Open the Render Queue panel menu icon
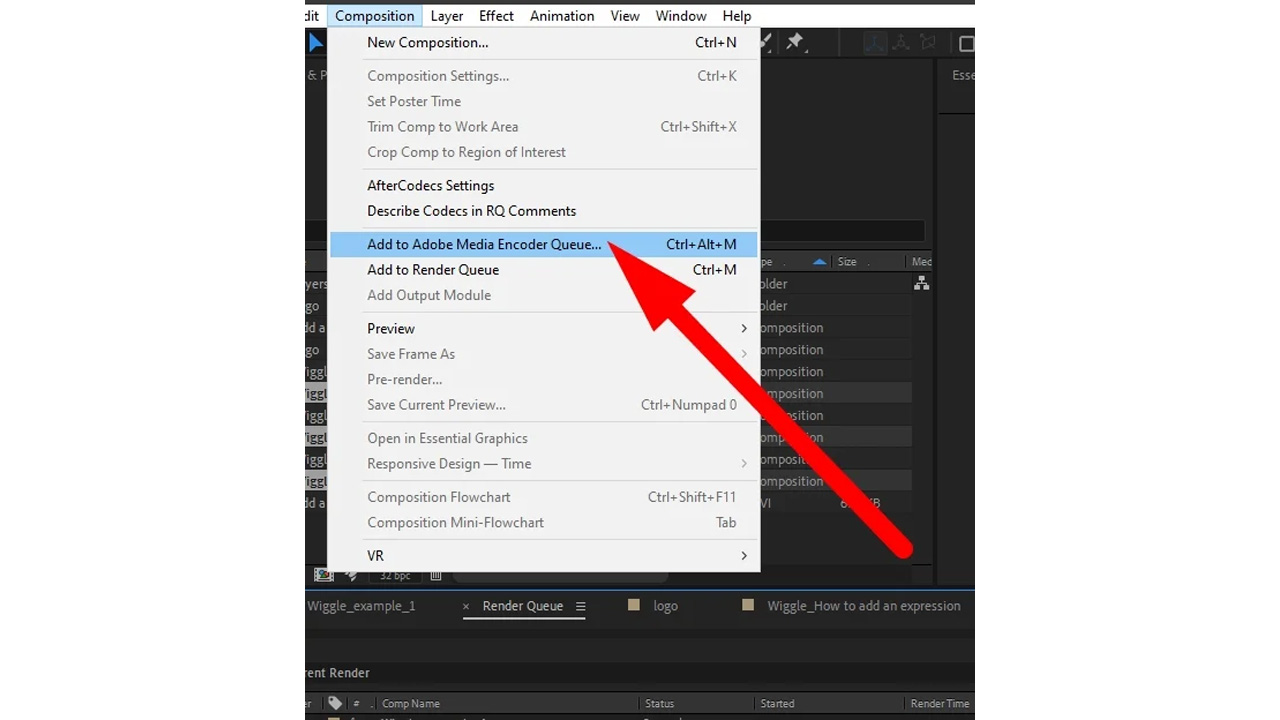The height and width of the screenshot is (720, 1280). (x=580, y=606)
